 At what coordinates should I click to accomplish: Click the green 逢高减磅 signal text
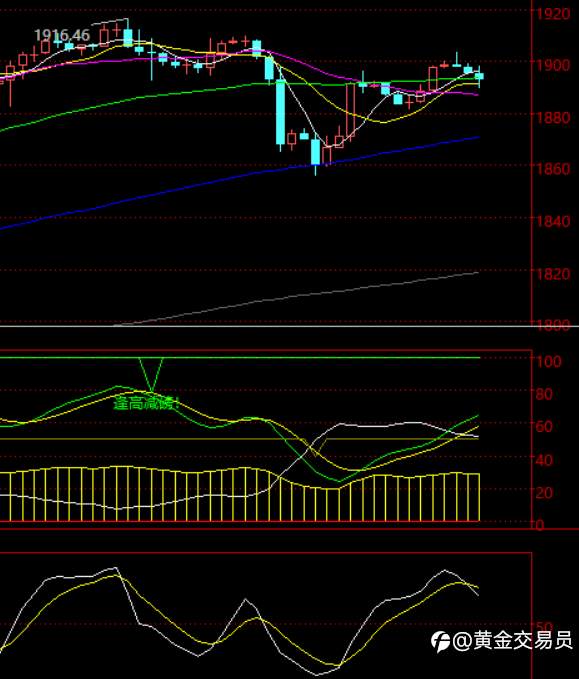click(146, 403)
